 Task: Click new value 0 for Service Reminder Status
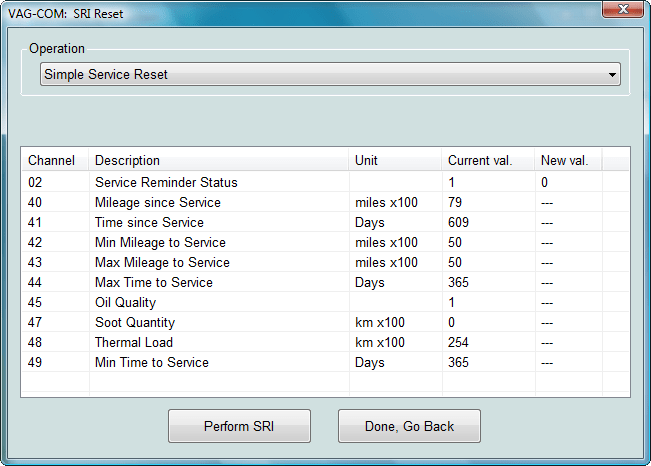coord(544,182)
